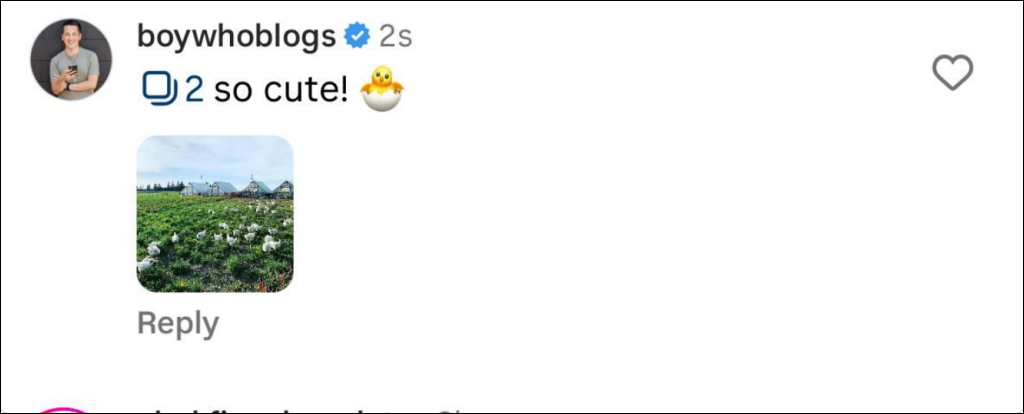Click the green grass in photo's lower corner
This screenshot has height=414, width=1024.
coord(270,275)
